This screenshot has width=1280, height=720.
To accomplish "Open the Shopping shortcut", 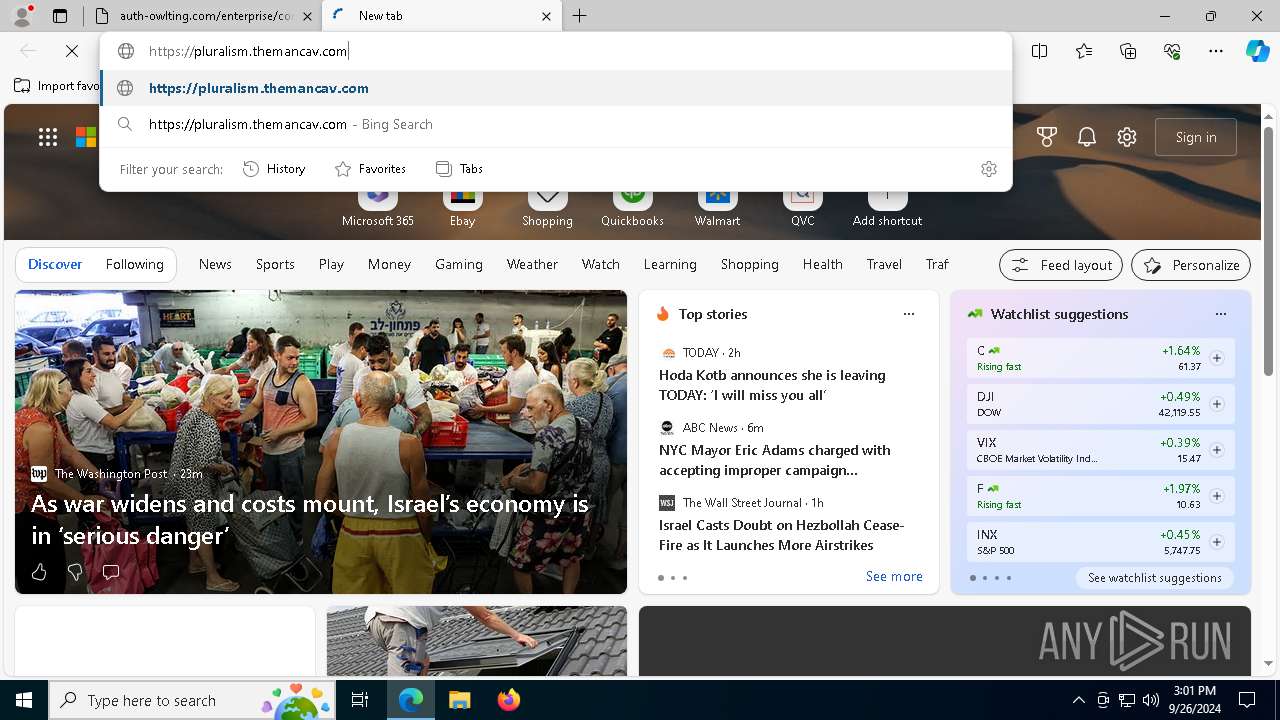I will pos(547,208).
